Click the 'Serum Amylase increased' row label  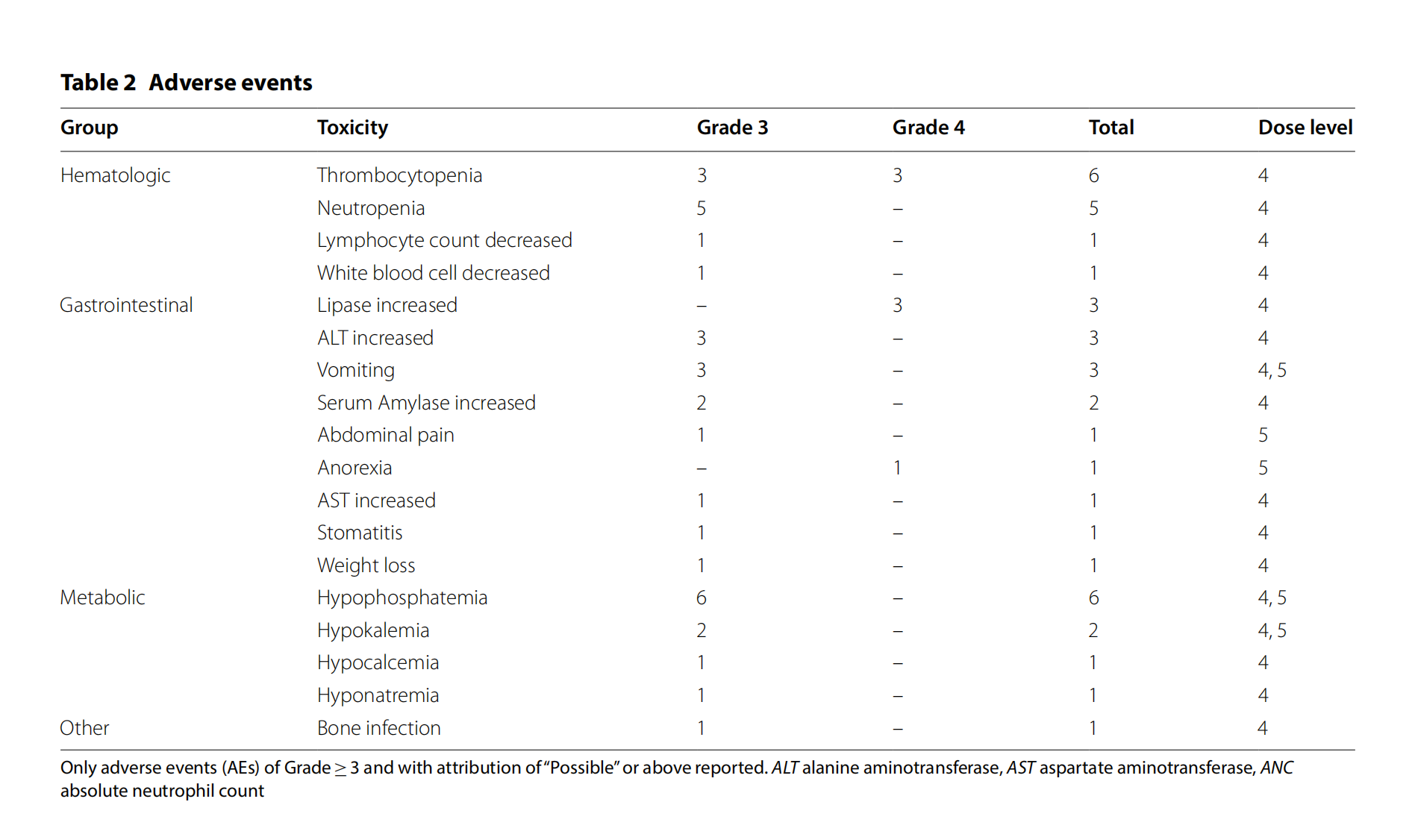point(426,403)
